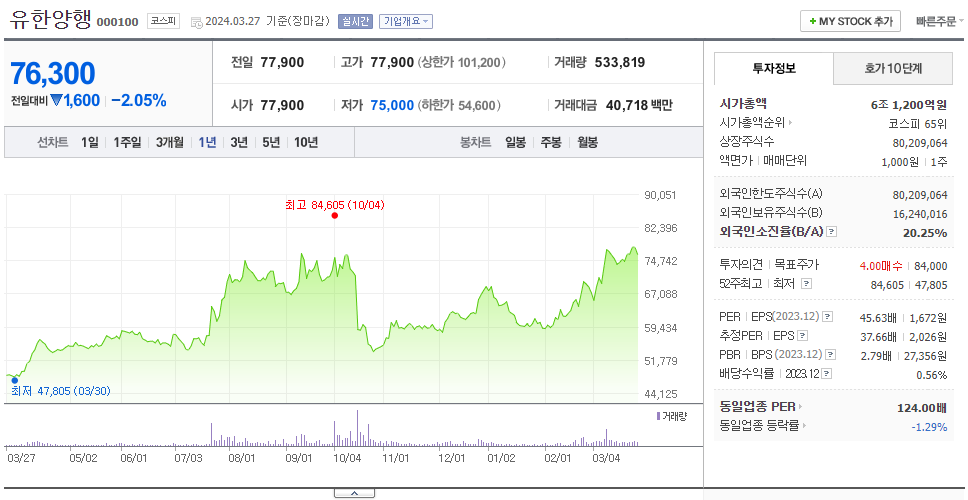Open help icon next to PBR BPS(2023.12)
Image resolution: width=968 pixels, height=500 pixels.
(831, 355)
